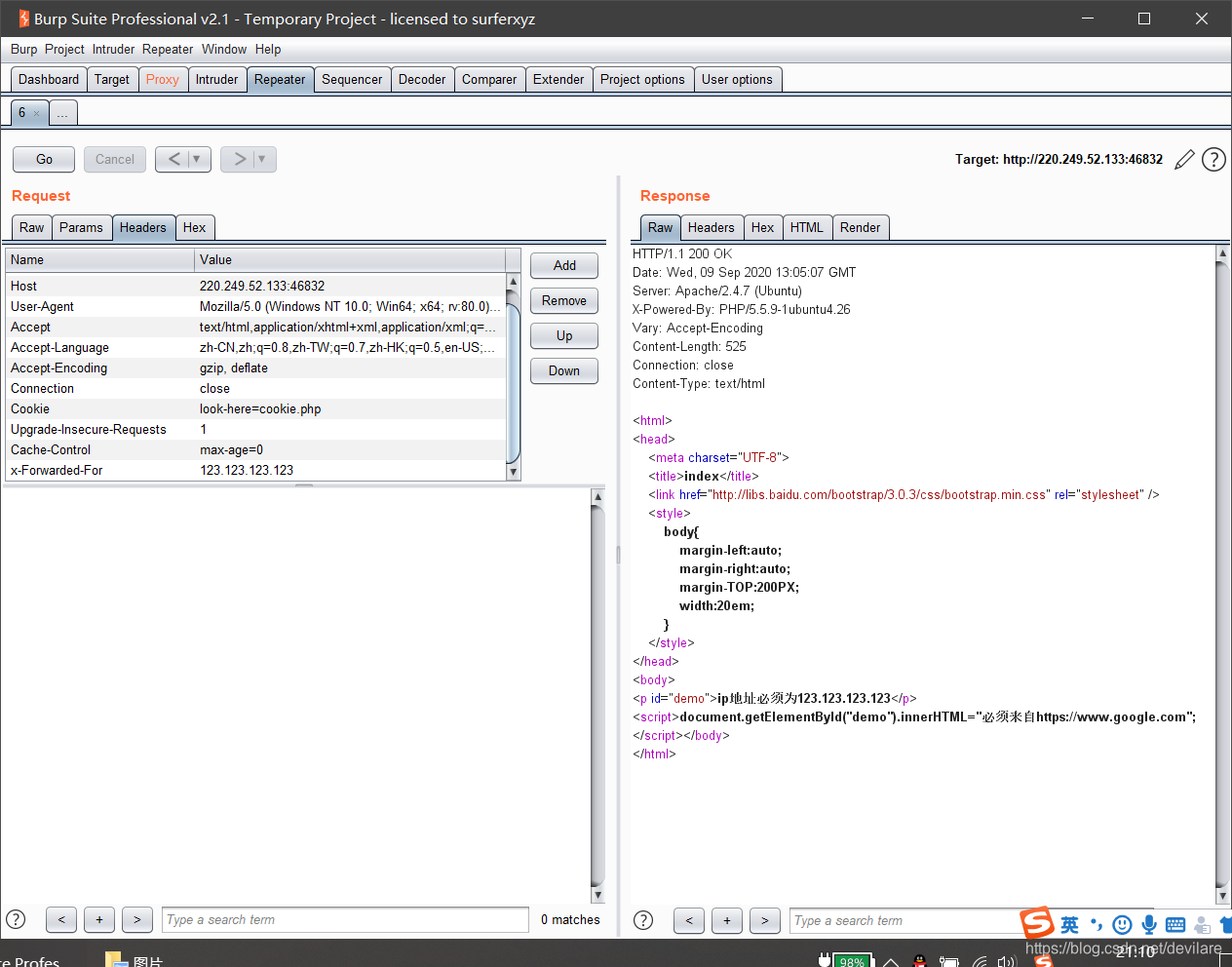Open Project options tab
The height and width of the screenshot is (967, 1232).
coord(642,80)
